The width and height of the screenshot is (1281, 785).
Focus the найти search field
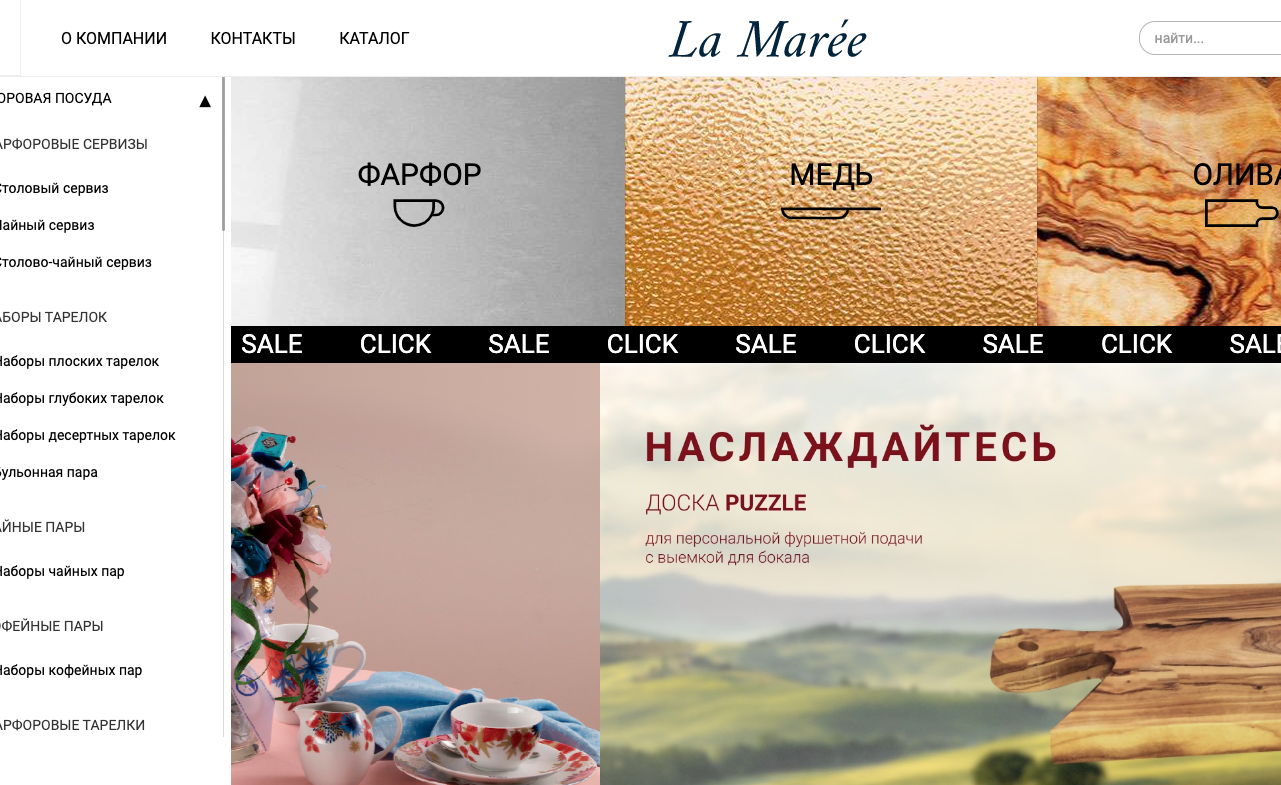[1210, 39]
